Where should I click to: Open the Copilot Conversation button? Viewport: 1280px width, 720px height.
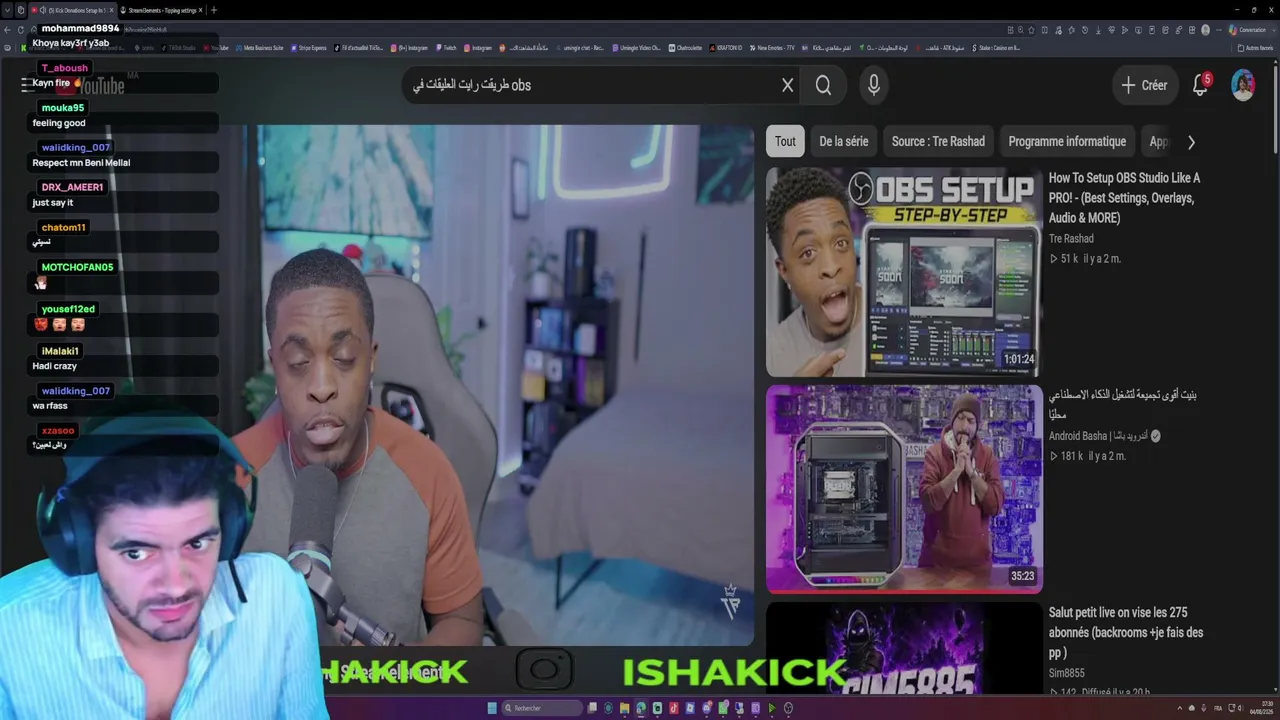(x=1248, y=30)
